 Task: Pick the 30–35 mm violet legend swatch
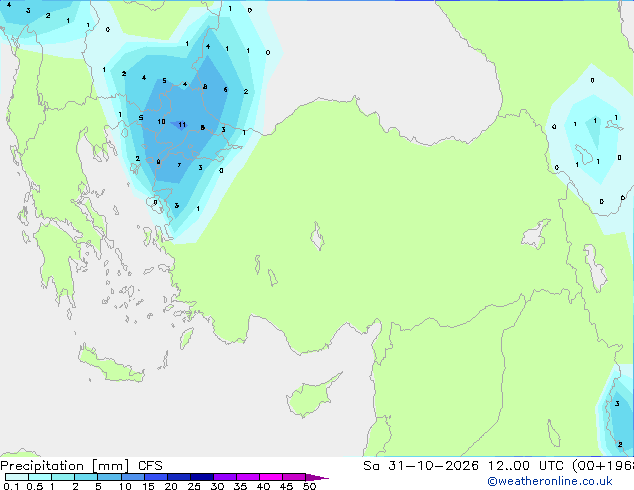pyautogui.click(x=225, y=477)
